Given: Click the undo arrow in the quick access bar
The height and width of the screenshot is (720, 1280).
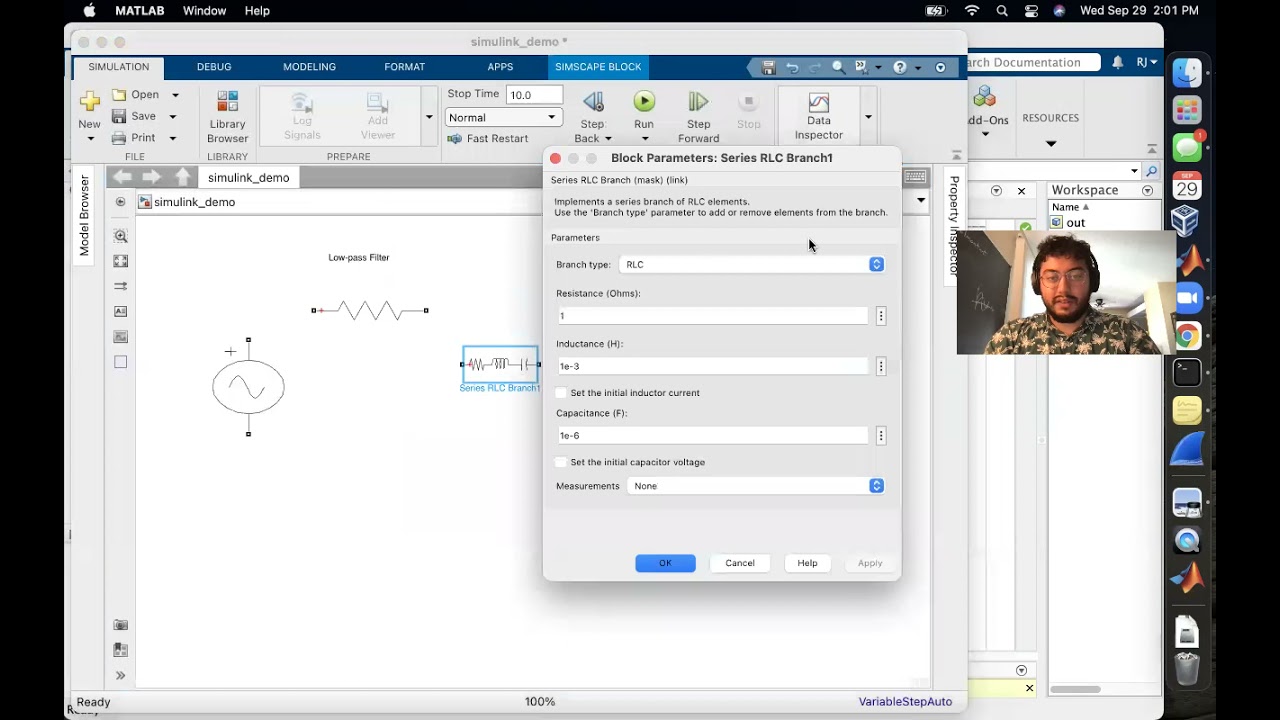Looking at the screenshot, I should [x=792, y=67].
